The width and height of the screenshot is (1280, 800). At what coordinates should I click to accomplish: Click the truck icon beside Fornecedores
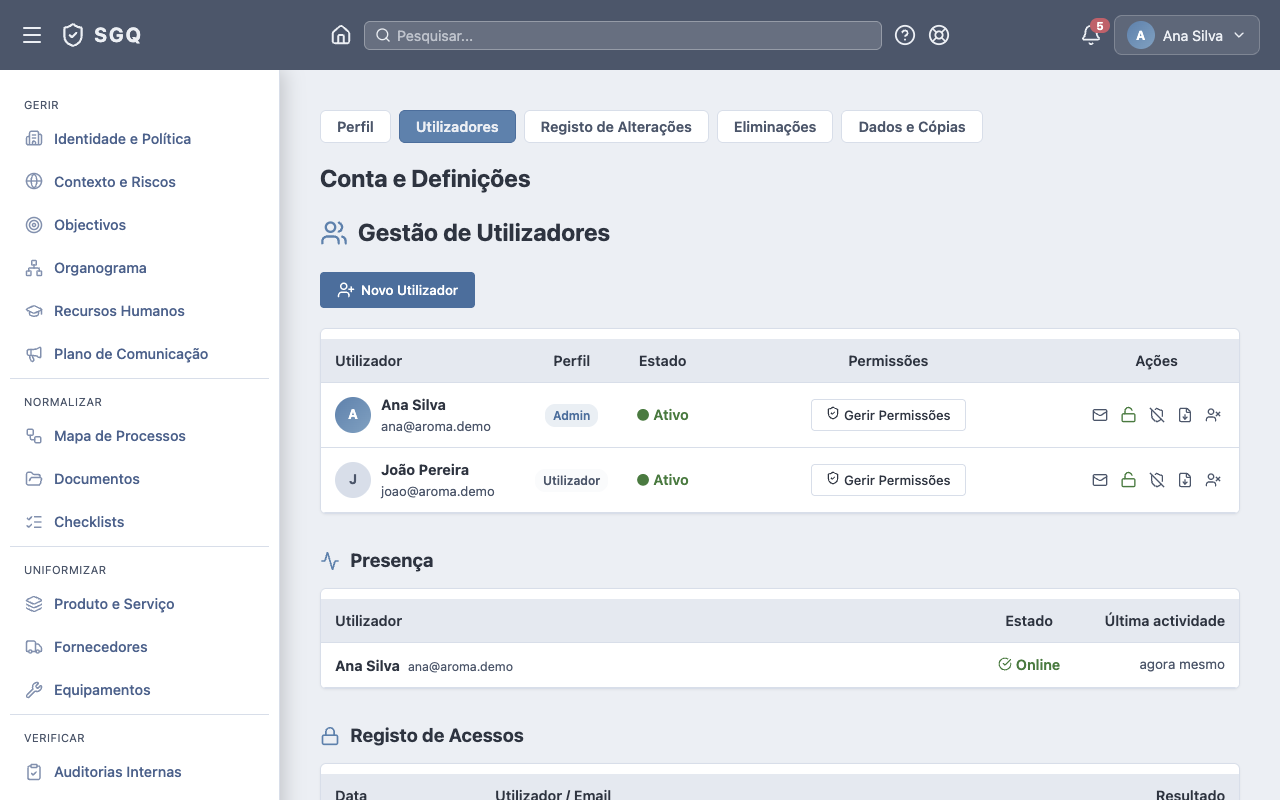pos(34,646)
